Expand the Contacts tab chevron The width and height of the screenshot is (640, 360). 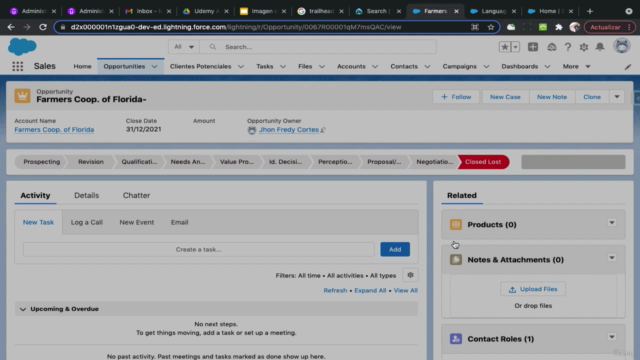427,67
